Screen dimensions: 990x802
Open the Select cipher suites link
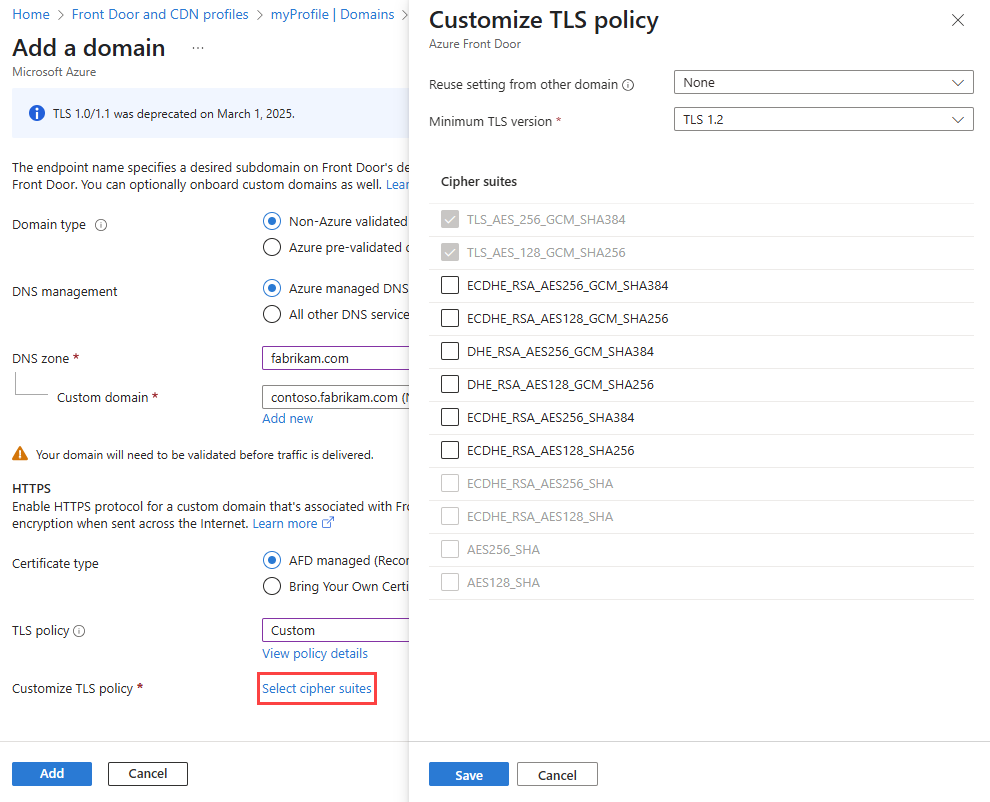316,689
